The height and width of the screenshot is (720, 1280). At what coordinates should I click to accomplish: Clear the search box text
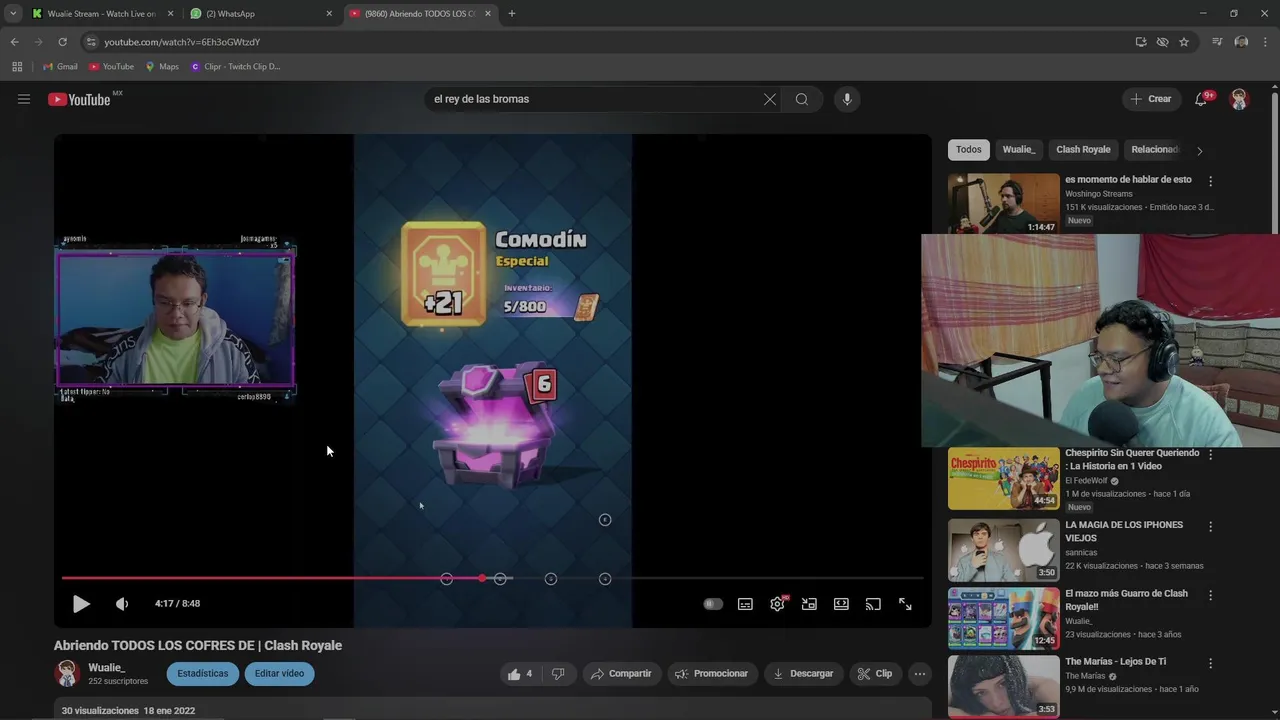pyautogui.click(x=770, y=99)
